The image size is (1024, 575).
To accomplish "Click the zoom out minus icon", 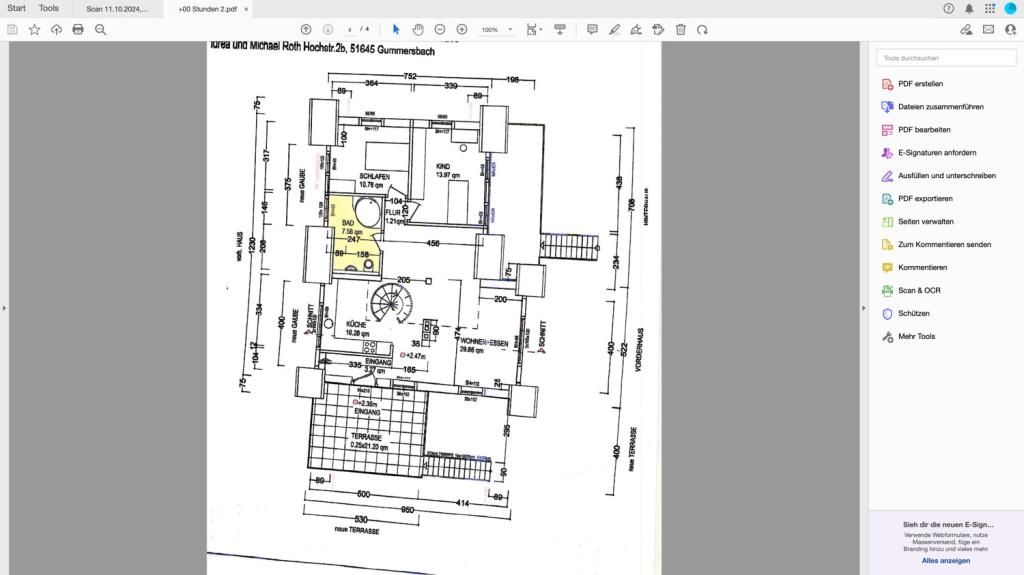I will (x=440, y=29).
